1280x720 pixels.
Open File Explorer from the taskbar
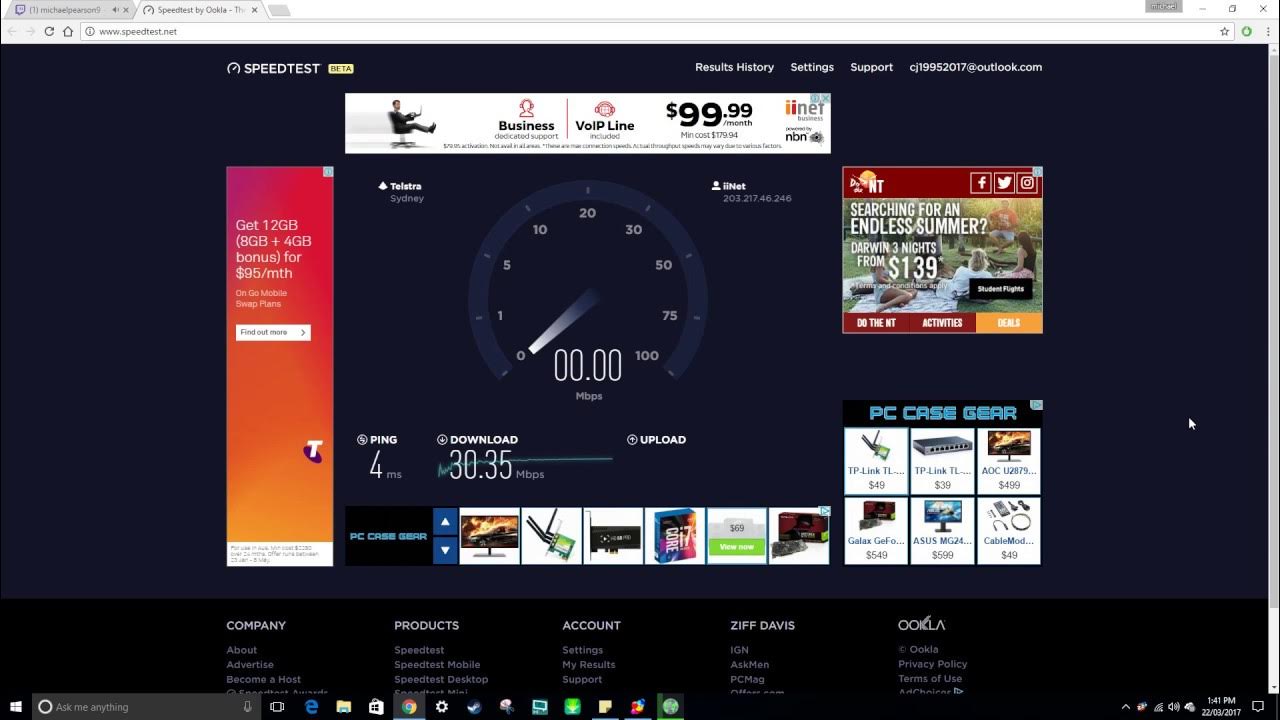tap(343, 706)
